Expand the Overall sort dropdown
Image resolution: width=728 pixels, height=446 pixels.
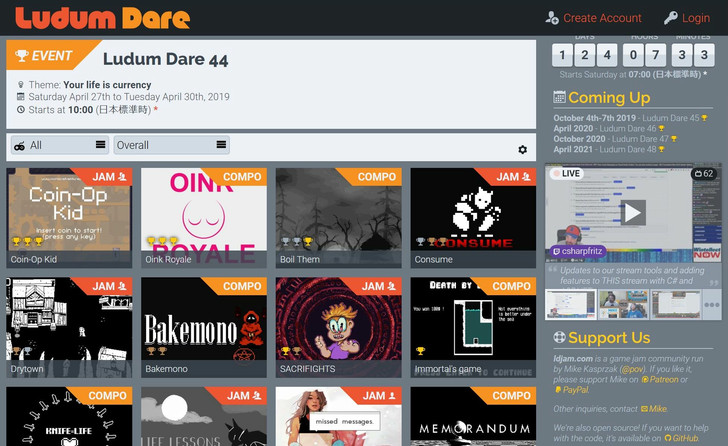[171, 145]
